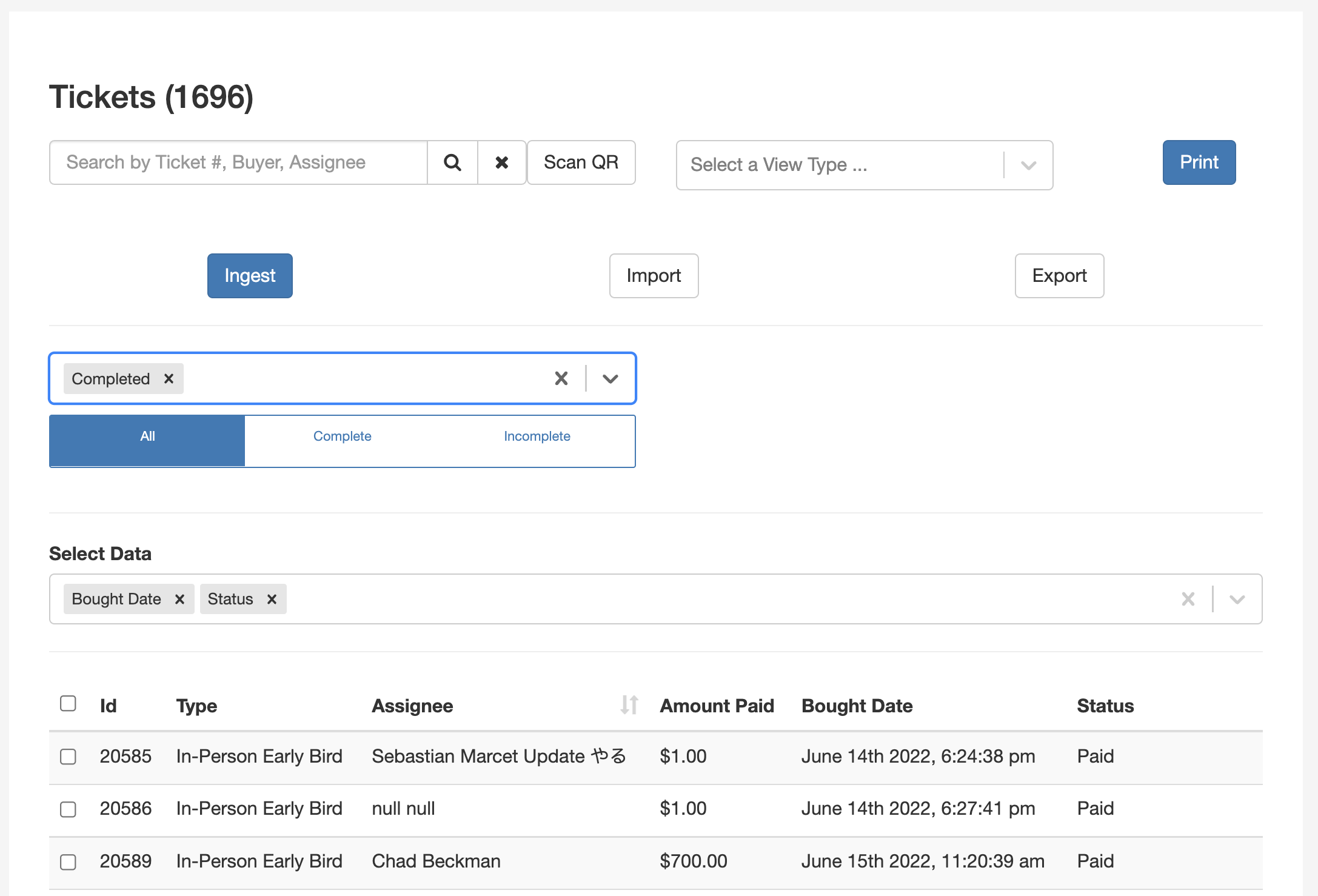The image size is (1318, 896).
Task: Remove the Completed filter tag
Action: tap(169, 379)
